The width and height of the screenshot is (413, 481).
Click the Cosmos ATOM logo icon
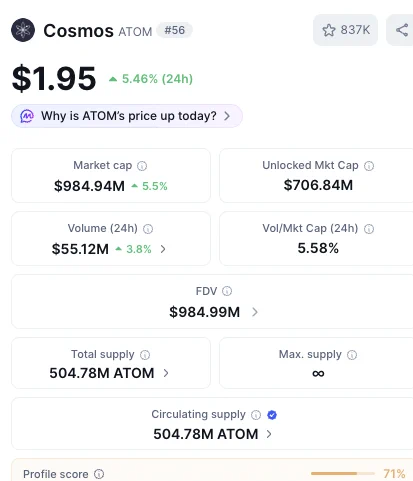tap(23, 30)
